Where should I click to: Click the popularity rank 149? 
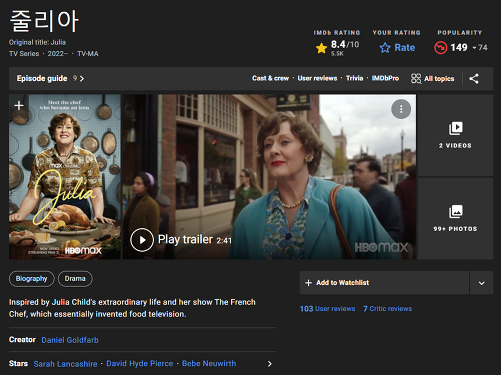(459, 47)
